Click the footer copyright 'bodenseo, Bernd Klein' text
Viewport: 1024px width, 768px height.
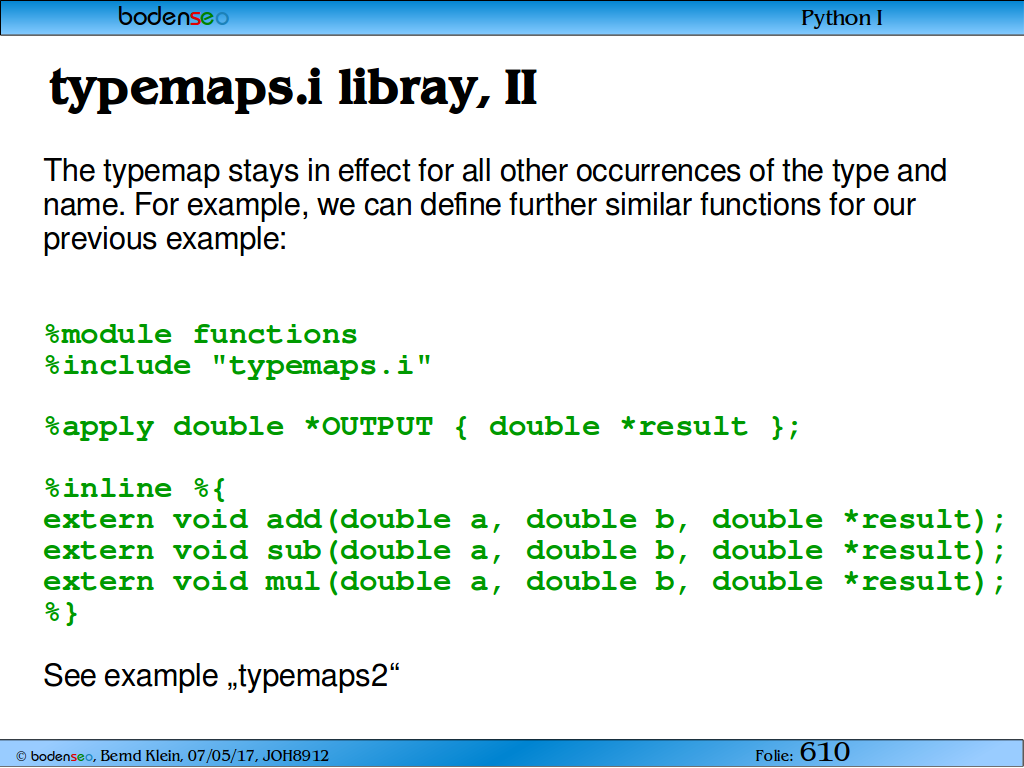[172, 756]
